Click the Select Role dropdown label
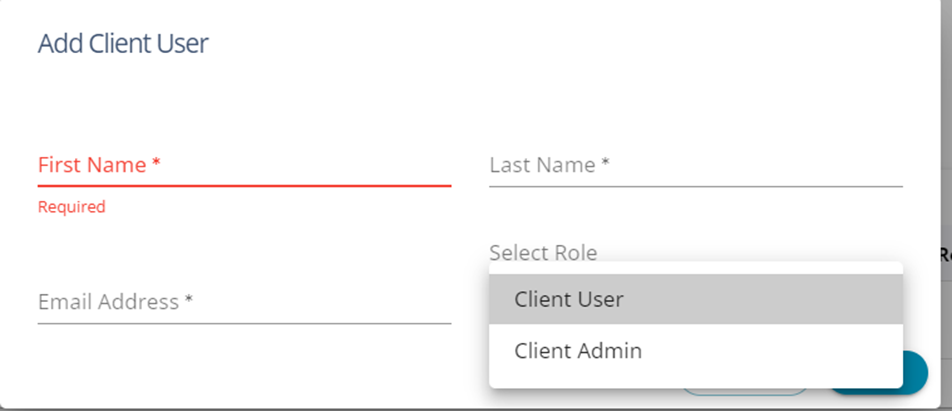This screenshot has height=411, width=952. point(543,253)
